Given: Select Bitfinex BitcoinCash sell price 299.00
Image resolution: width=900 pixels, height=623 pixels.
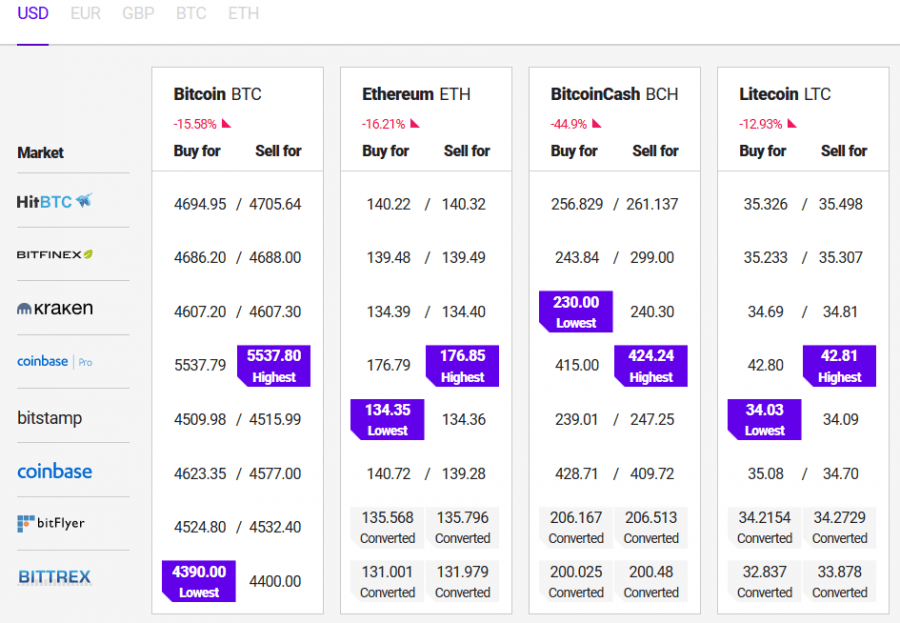Looking at the screenshot, I should pos(652,257).
